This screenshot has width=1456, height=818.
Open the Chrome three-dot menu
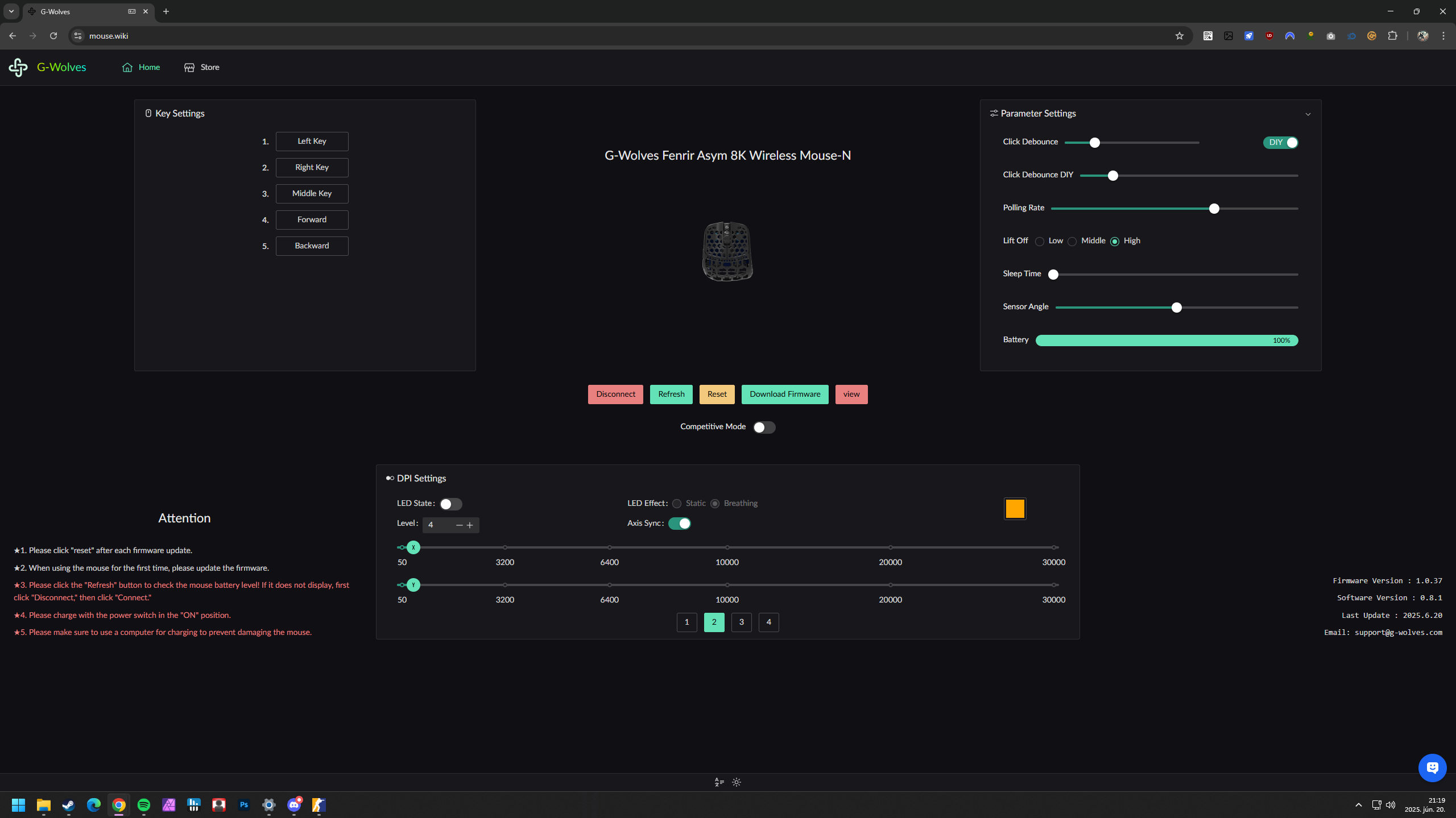pyautogui.click(x=1443, y=36)
